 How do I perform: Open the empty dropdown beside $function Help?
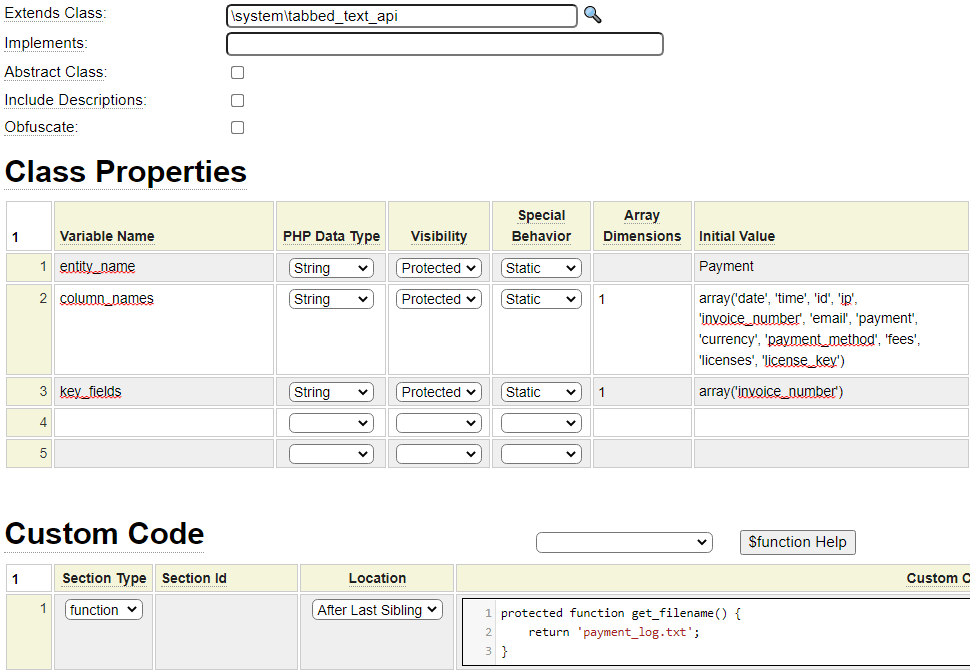click(624, 542)
